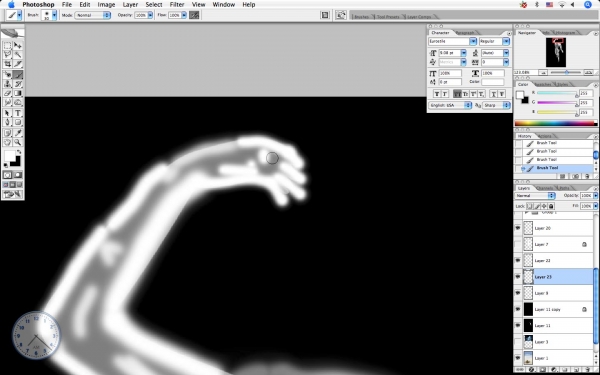
Task: Select the Magic Wand tool
Action: pyautogui.click(x=18, y=55)
